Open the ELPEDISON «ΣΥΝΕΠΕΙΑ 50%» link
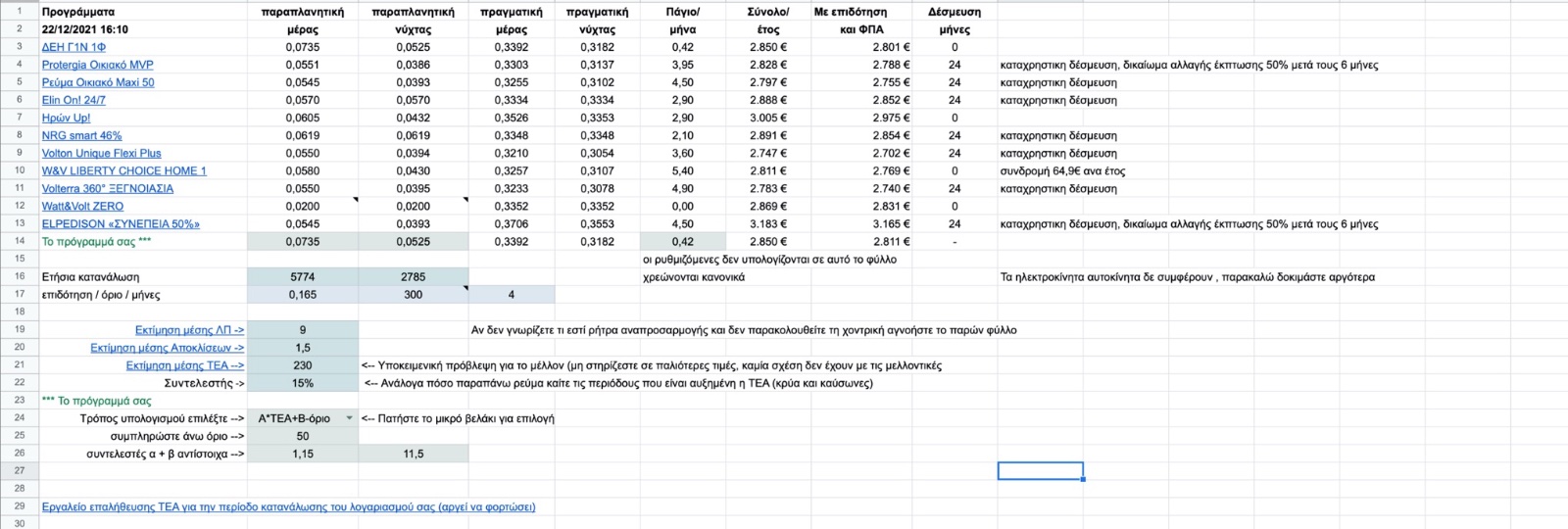Image resolution: width=1568 pixels, height=529 pixels. coord(121,223)
